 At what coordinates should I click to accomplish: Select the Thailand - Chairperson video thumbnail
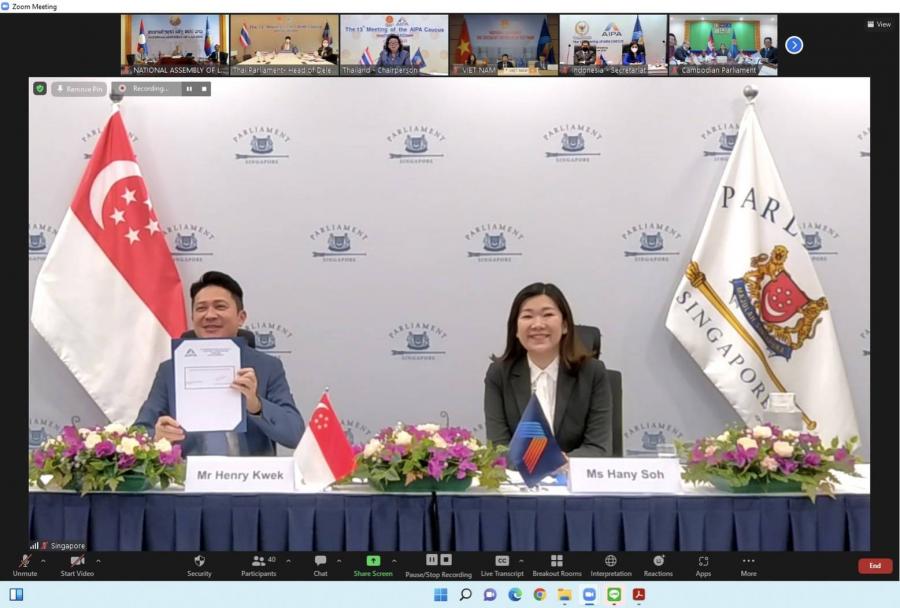tap(394, 45)
